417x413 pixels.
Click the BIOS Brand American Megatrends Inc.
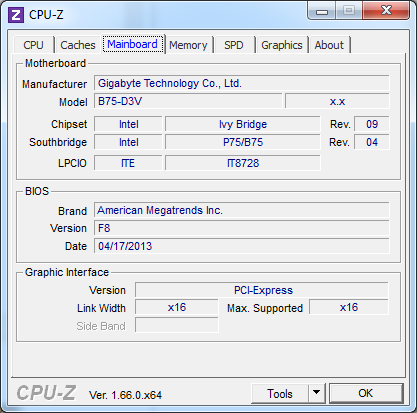coord(242,210)
